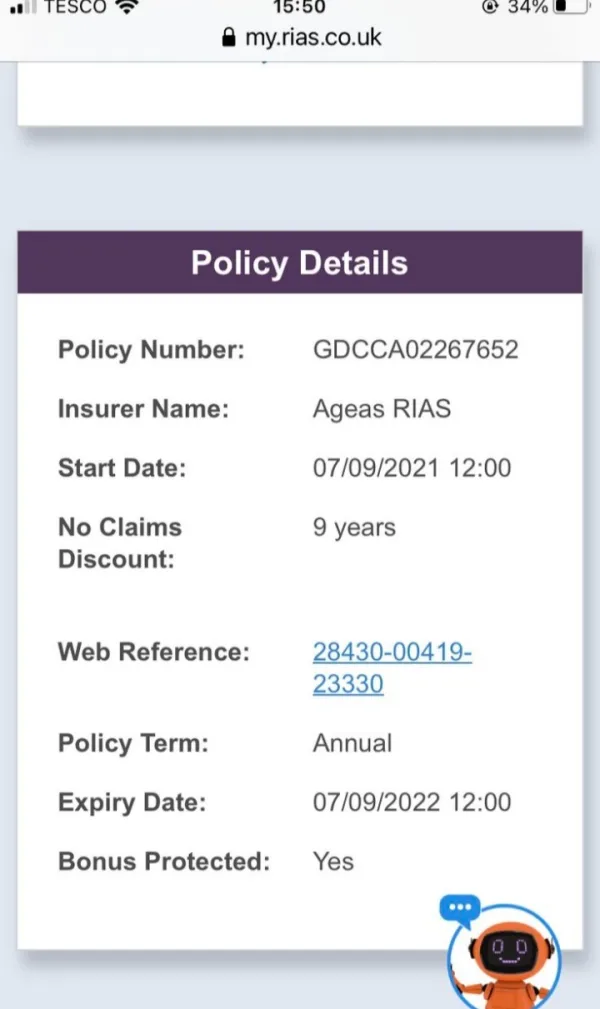
Task: Tap the TESCO carrier label
Action: 75,7
